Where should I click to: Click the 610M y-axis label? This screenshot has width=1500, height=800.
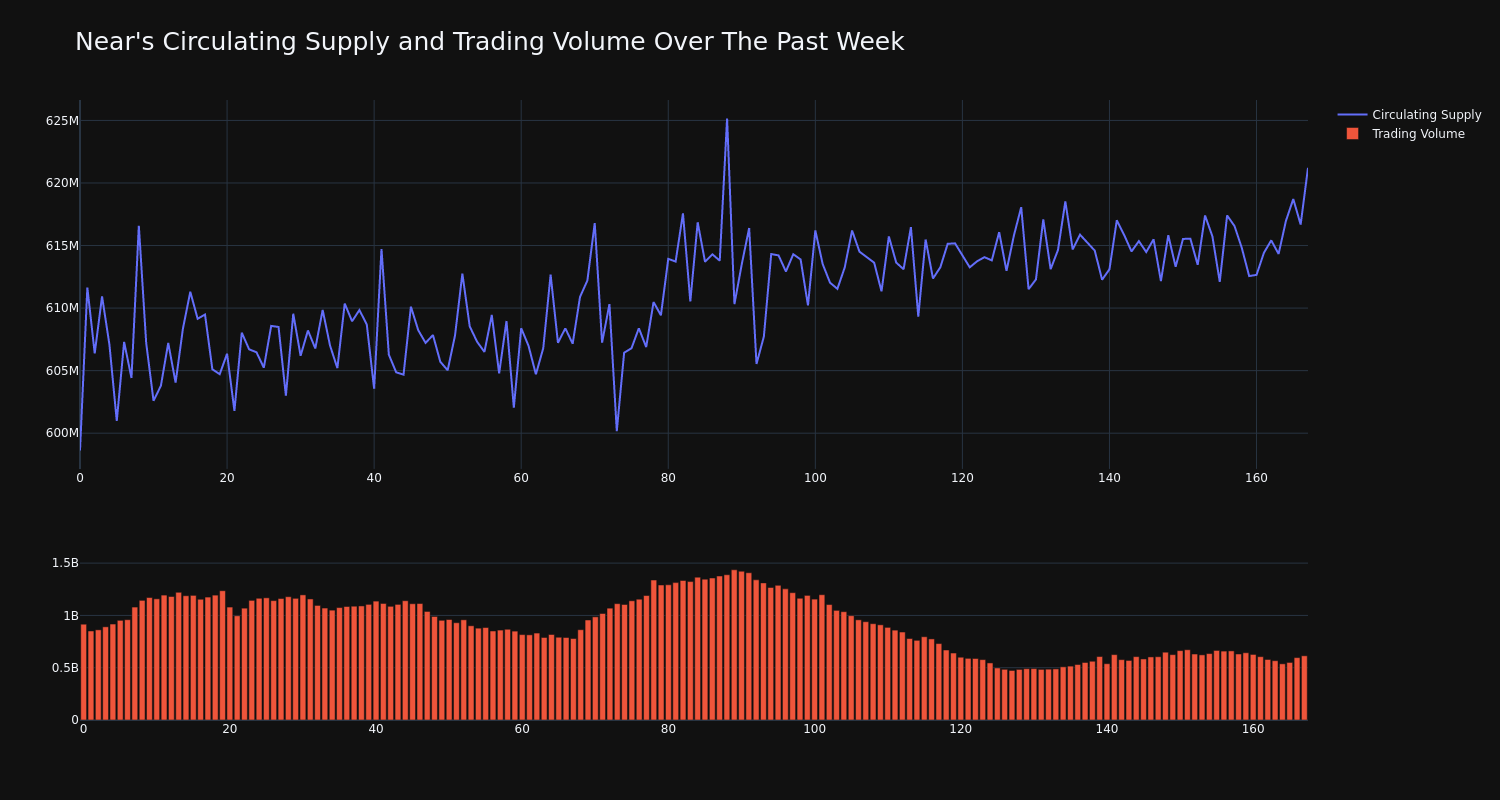[x=62, y=308]
